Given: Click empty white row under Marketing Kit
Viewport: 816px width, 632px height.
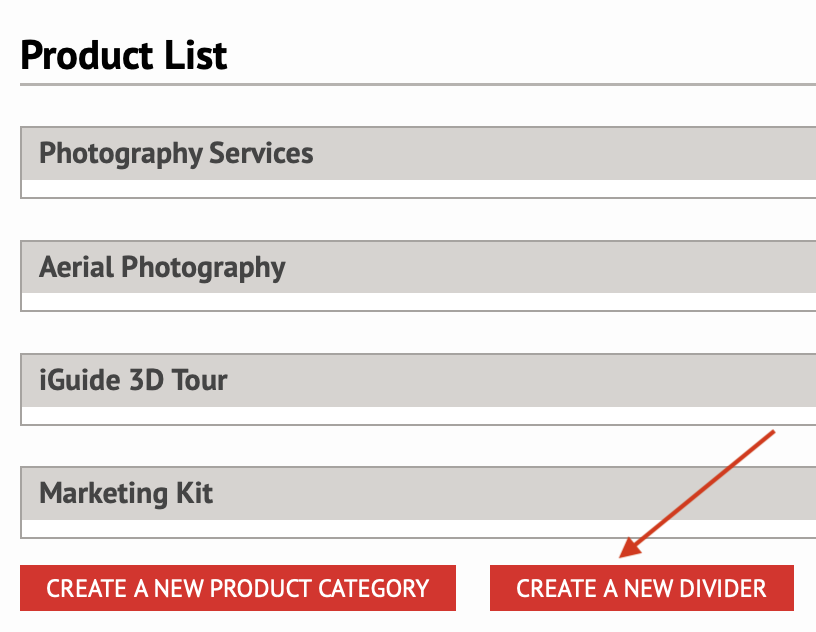Looking at the screenshot, I should (x=418, y=528).
